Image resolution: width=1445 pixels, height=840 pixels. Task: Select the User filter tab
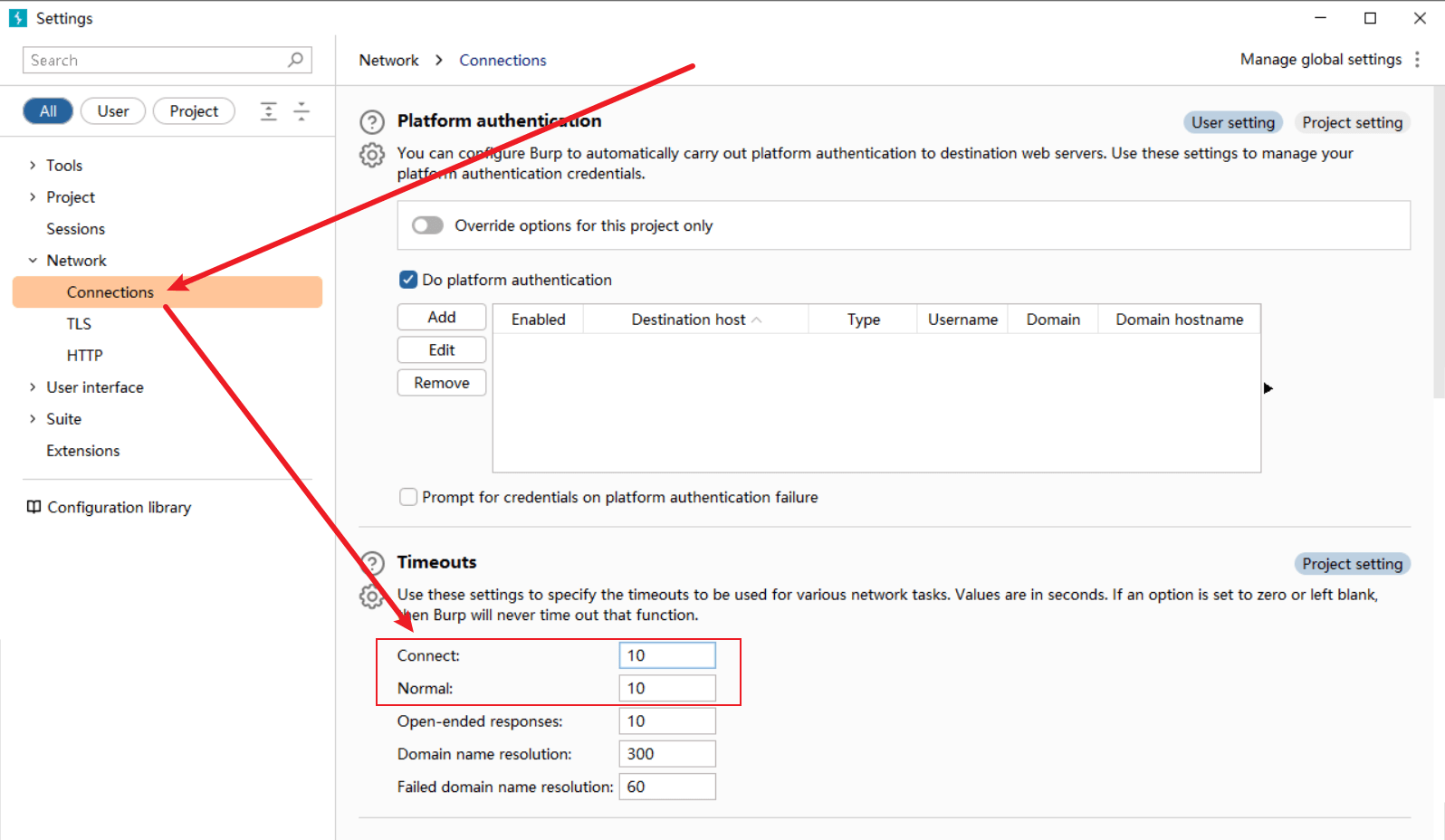(x=113, y=111)
